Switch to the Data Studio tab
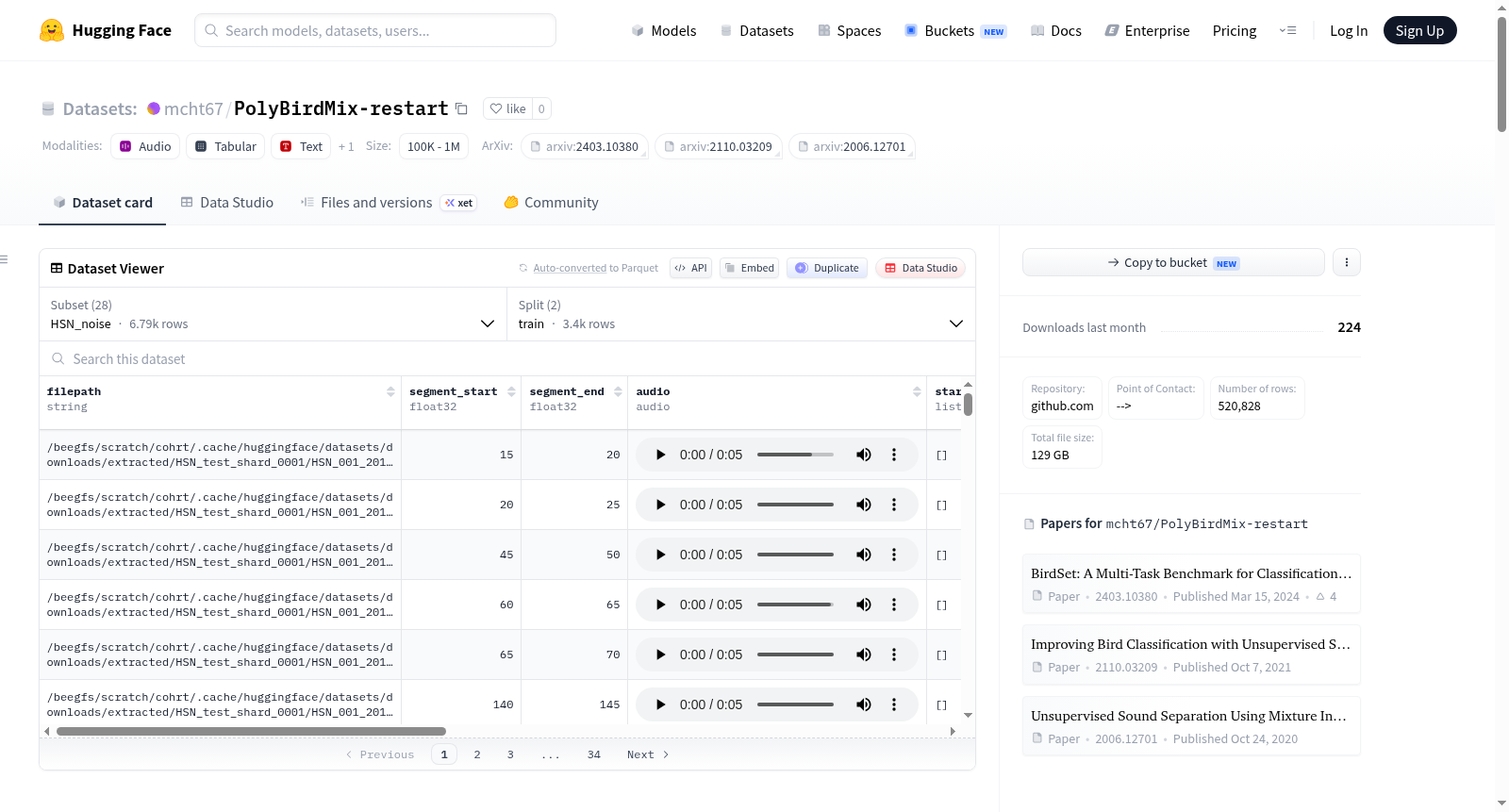 227,203
